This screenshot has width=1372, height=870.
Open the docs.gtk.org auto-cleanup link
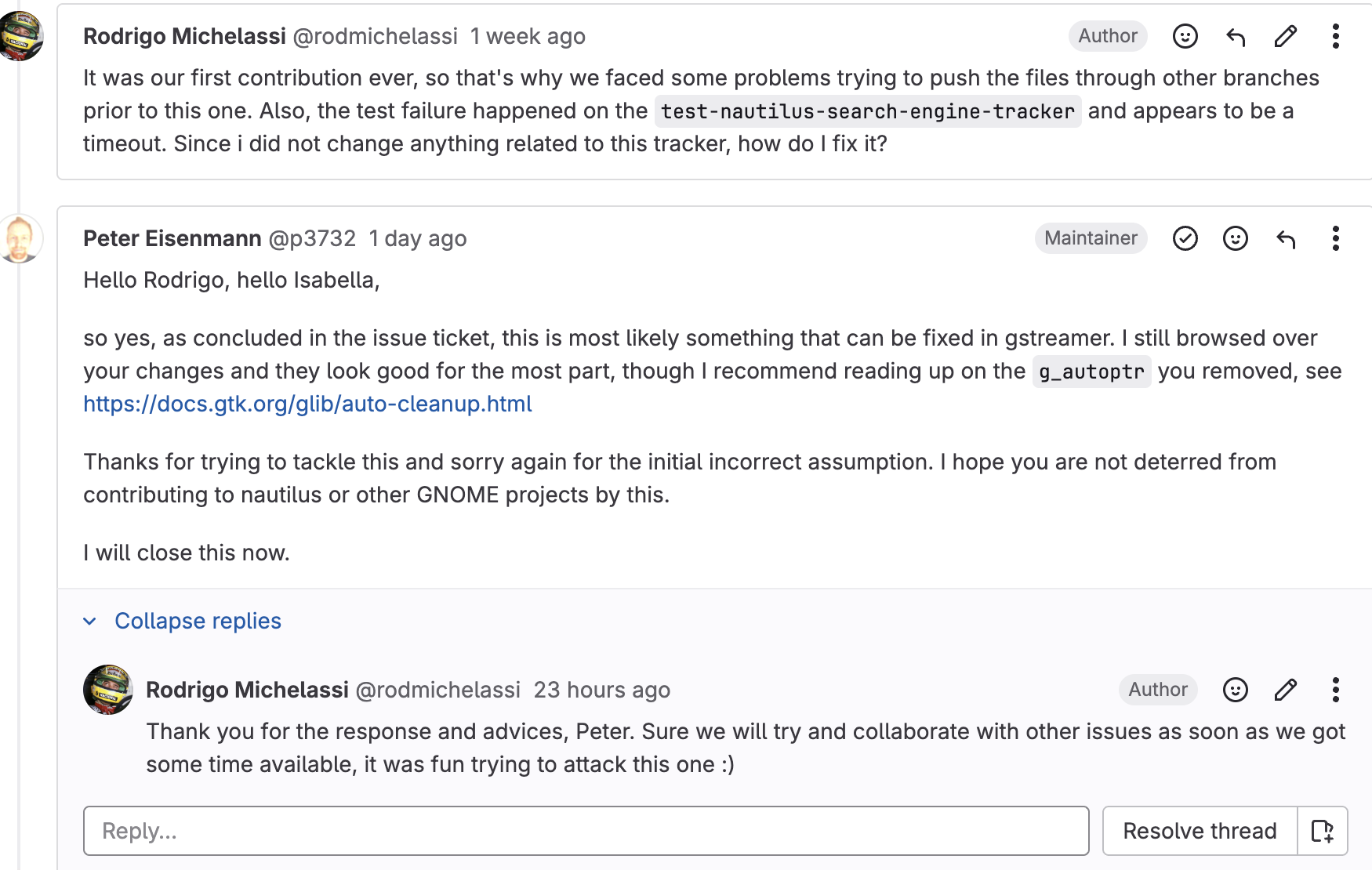tap(307, 404)
